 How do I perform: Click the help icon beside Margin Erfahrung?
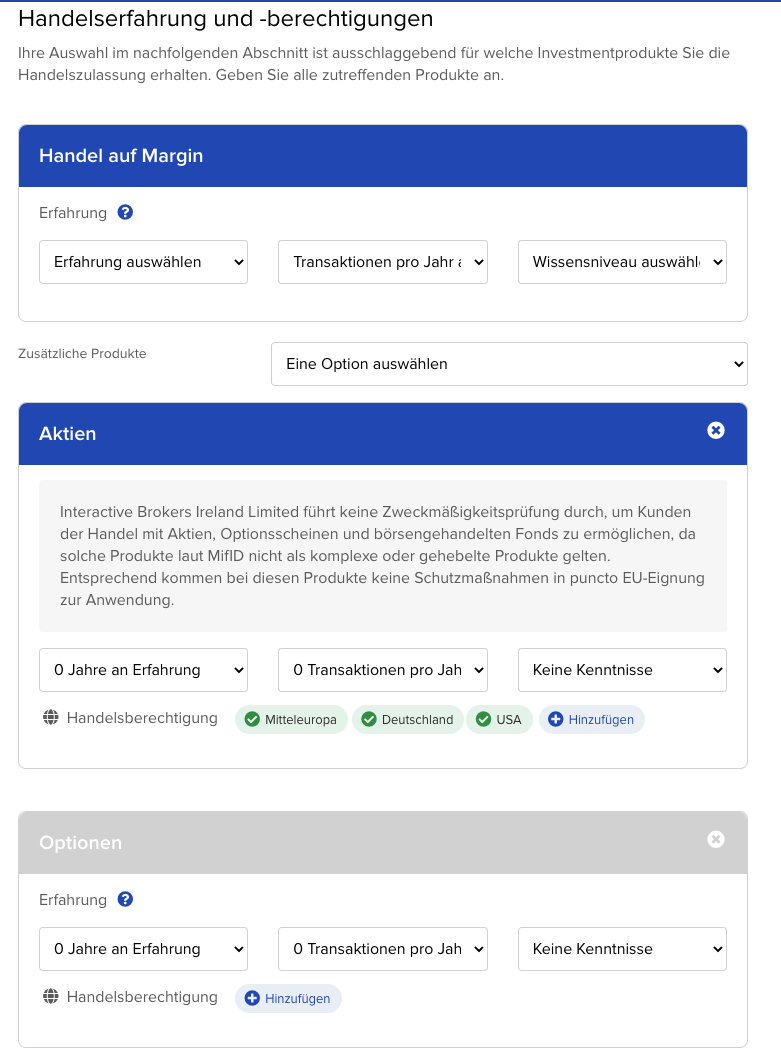click(x=125, y=212)
